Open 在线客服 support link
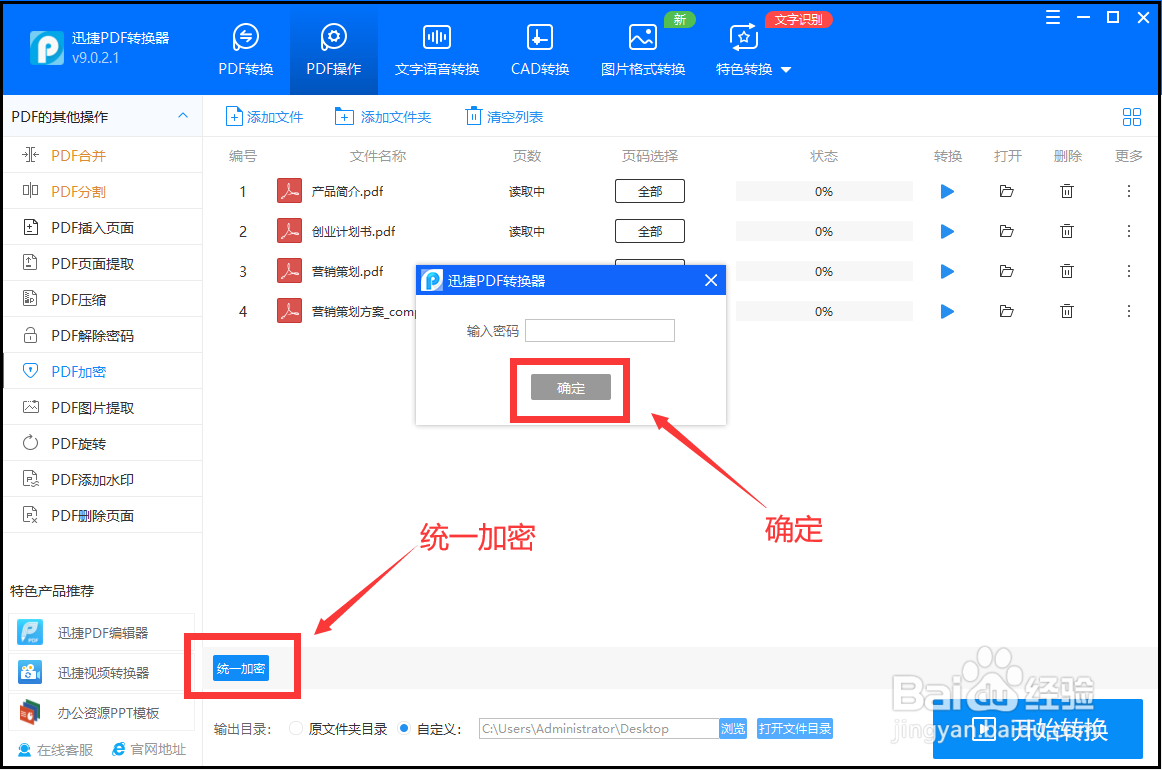The height and width of the screenshot is (770, 1162). [56, 750]
